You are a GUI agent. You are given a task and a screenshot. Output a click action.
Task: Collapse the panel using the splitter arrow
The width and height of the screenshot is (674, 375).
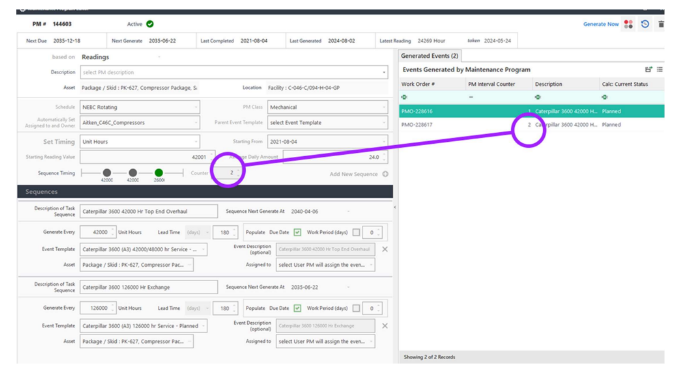click(395, 207)
